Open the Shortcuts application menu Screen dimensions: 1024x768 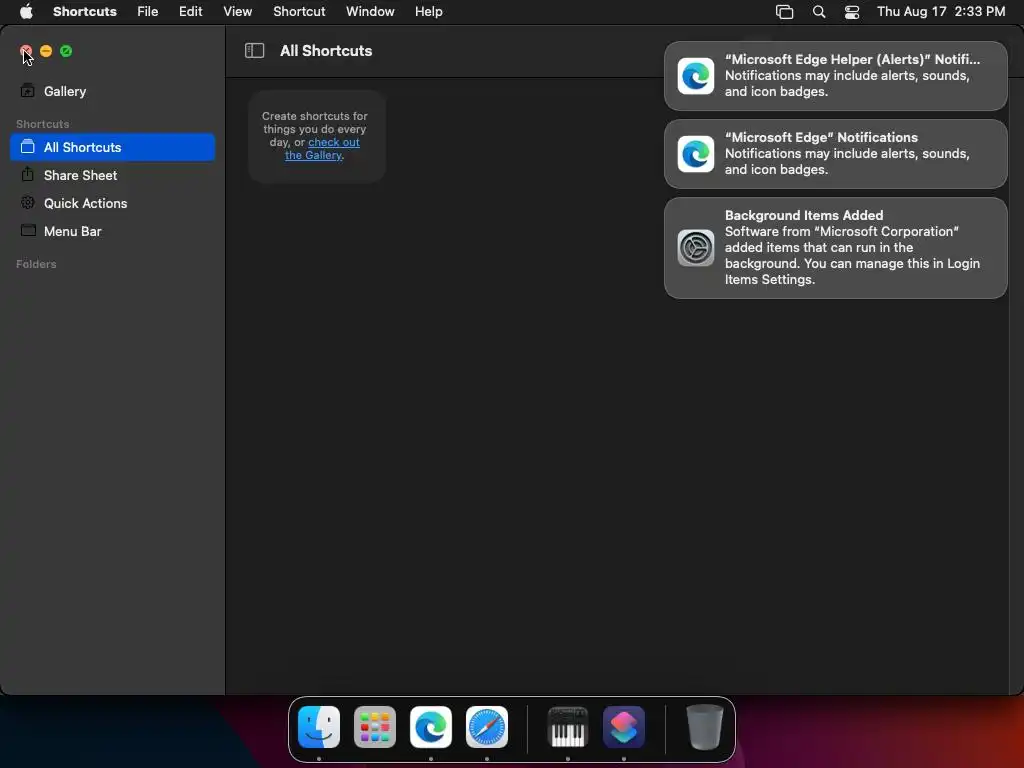(x=85, y=11)
